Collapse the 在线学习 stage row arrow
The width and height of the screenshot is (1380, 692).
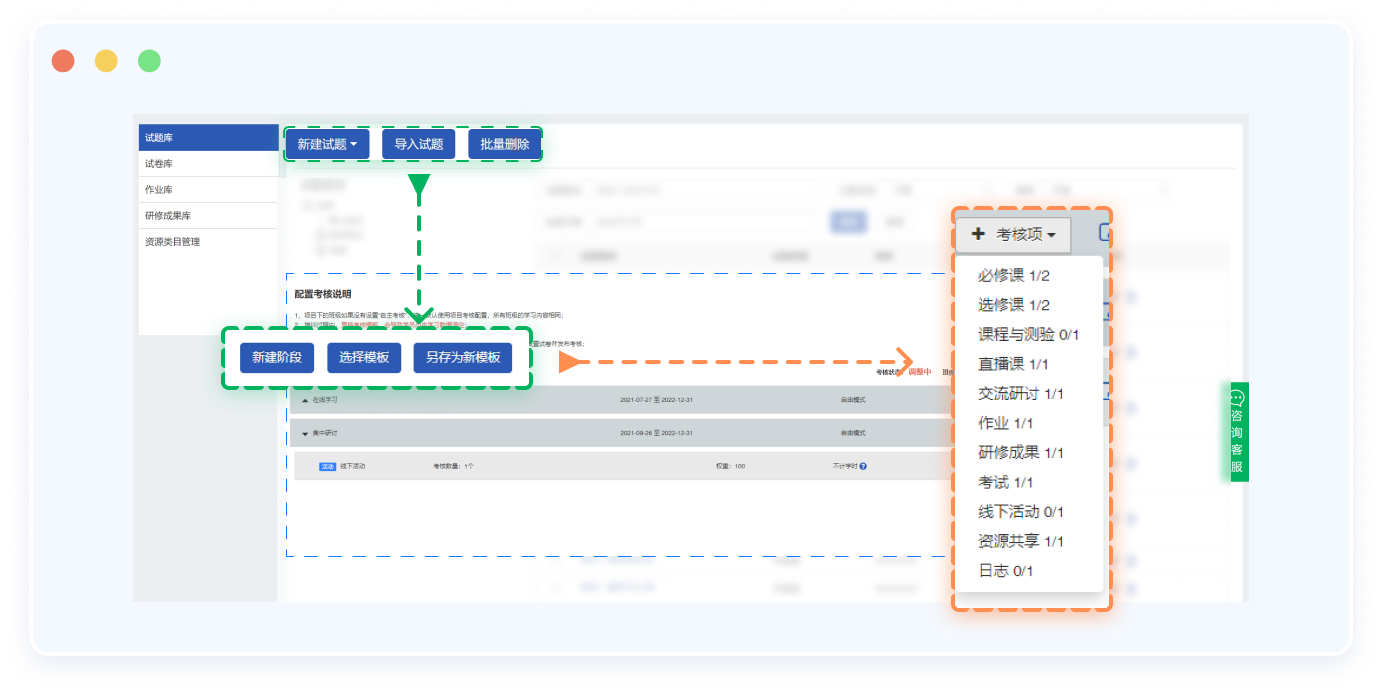tap(305, 400)
